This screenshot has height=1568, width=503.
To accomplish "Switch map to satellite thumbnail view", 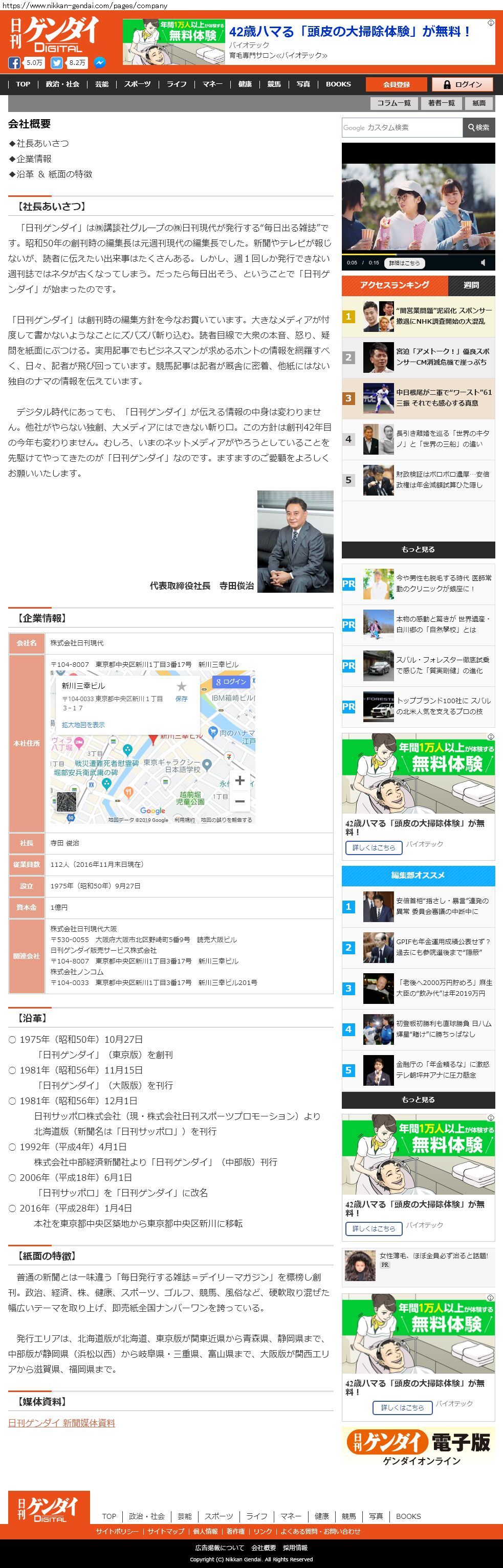I will [67, 802].
